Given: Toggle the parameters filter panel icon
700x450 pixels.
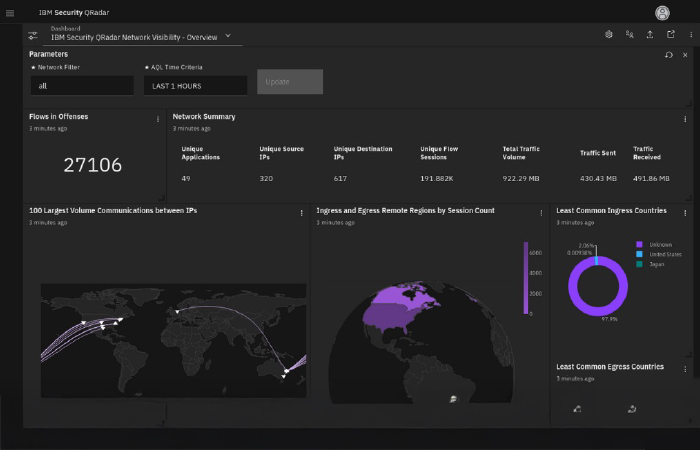Looking at the screenshot, I should [x=33, y=35].
